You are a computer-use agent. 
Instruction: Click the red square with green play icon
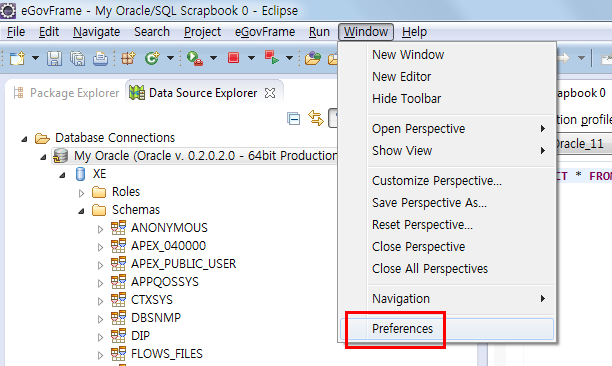272,58
